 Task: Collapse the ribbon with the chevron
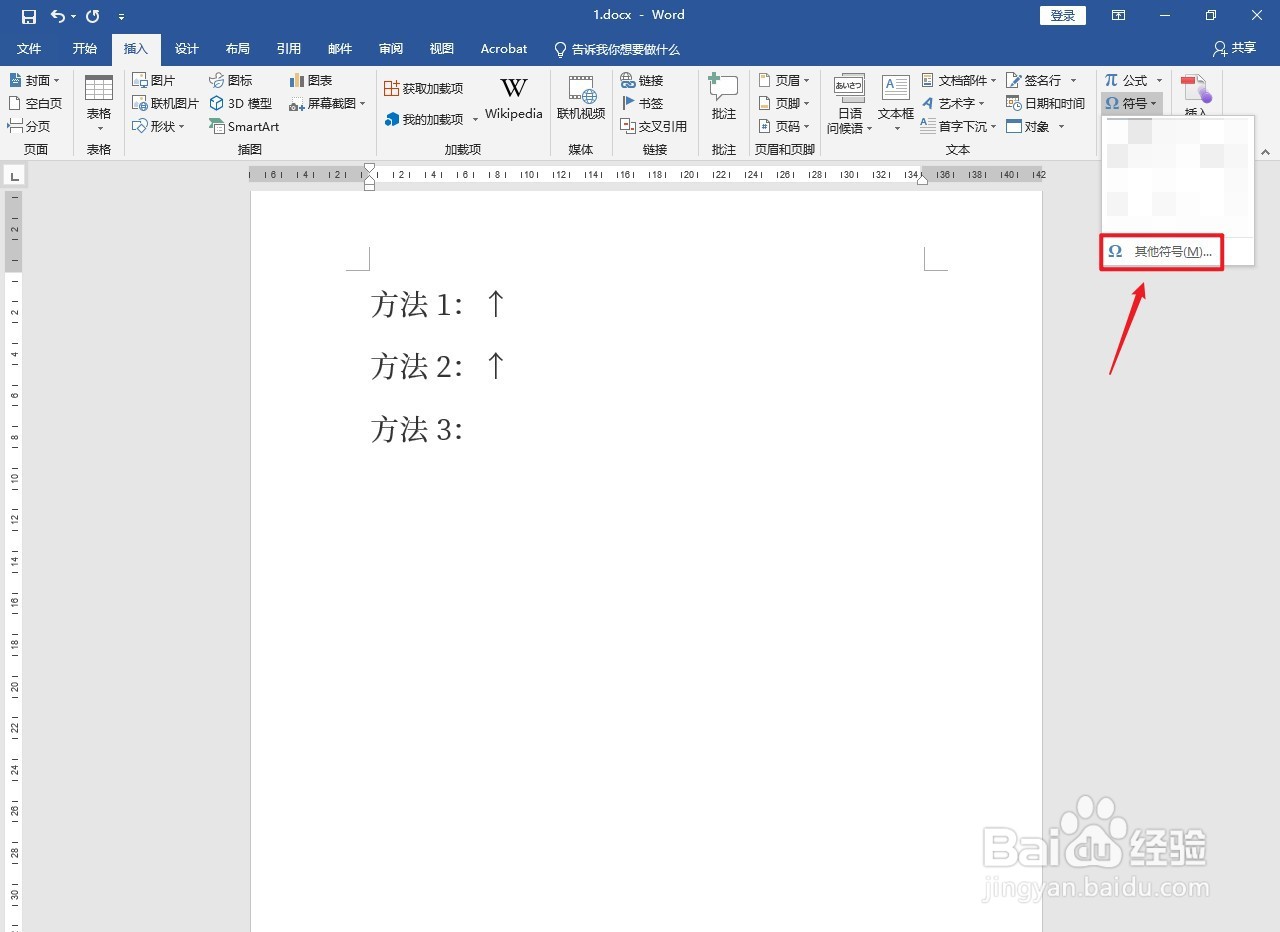1265,152
